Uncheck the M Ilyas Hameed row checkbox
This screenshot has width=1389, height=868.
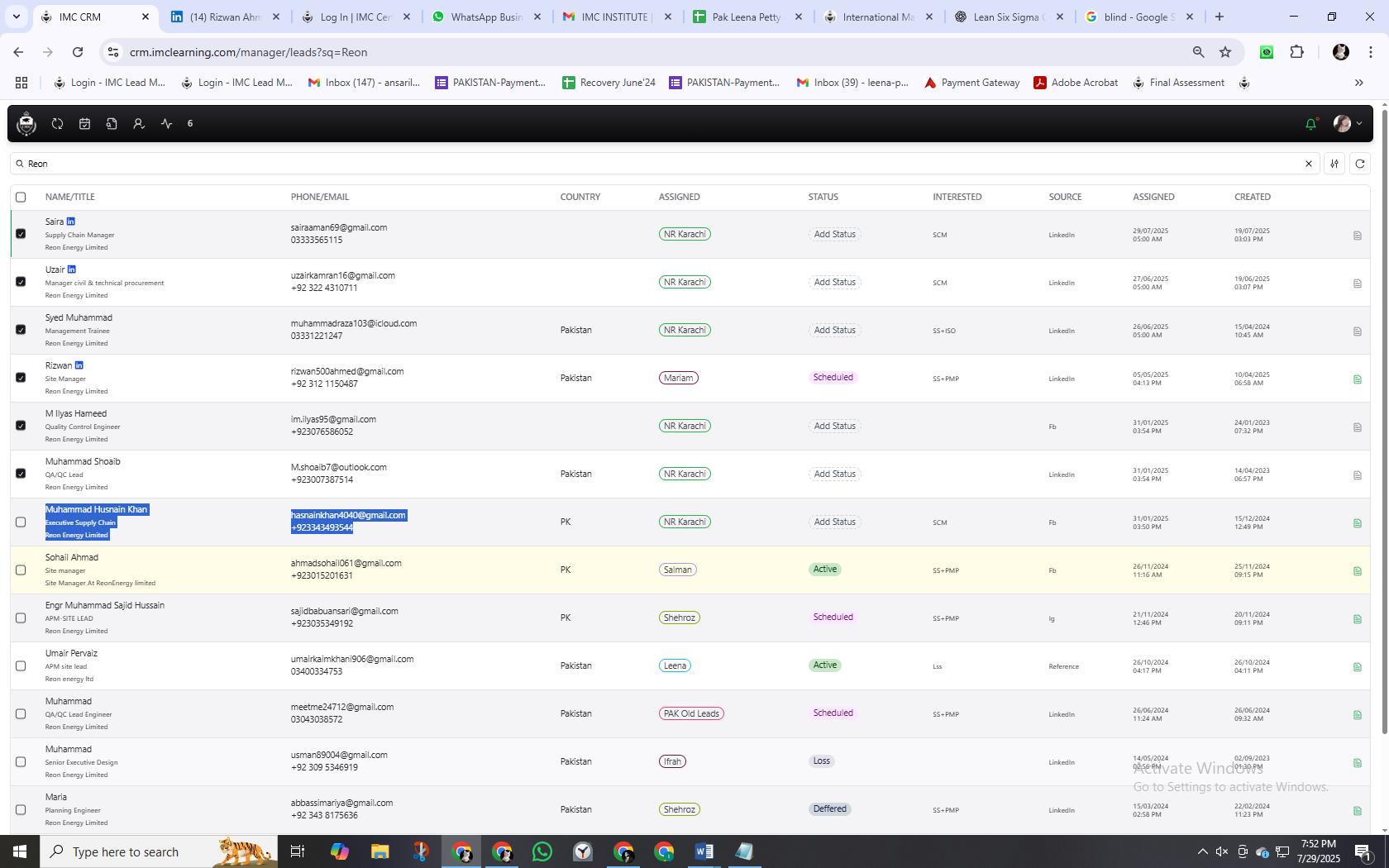[21, 426]
